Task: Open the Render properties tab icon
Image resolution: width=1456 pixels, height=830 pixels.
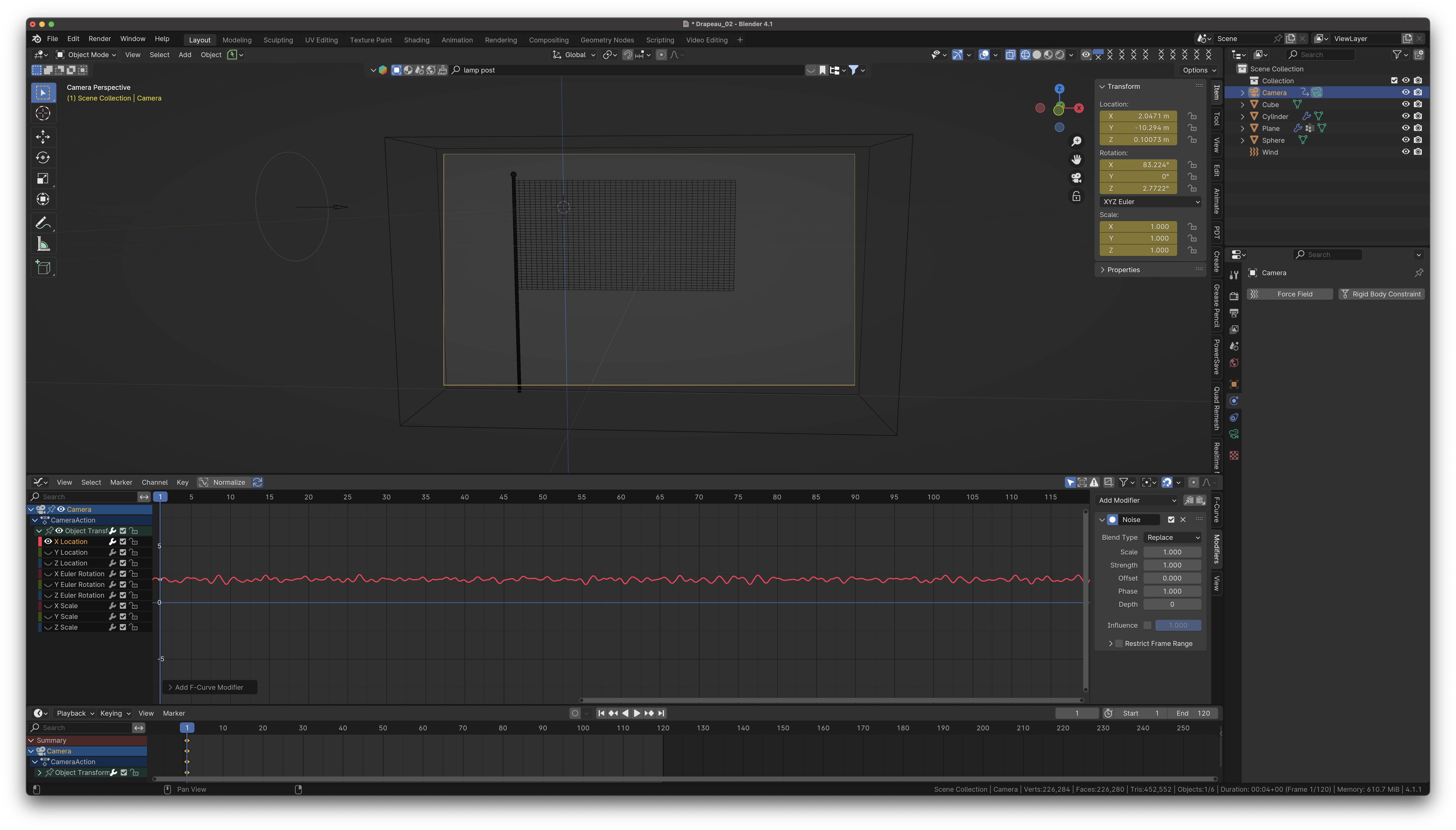Action: [x=1234, y=296]
